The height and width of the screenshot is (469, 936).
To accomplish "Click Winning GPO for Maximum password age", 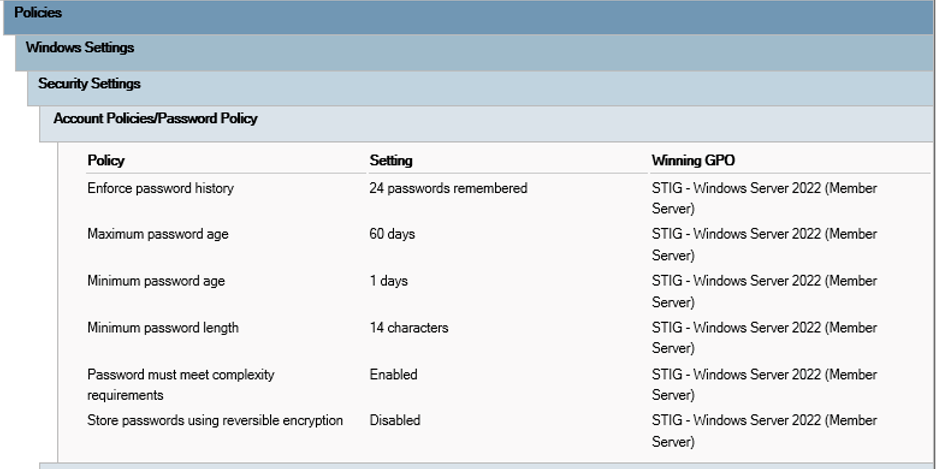I will [x=765, y=245].
